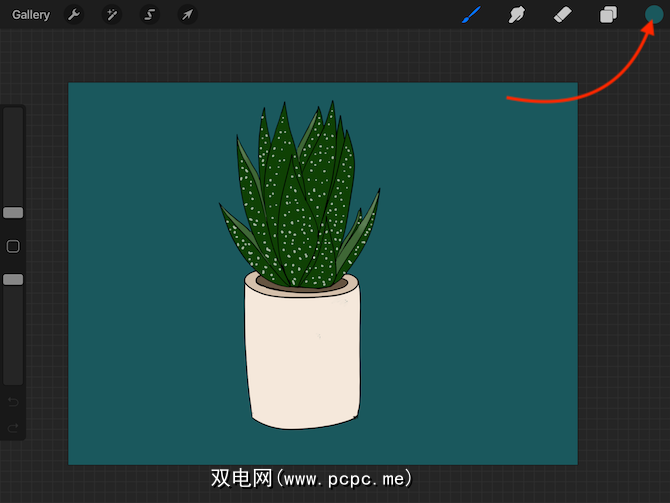Tap the cream-colored plant pot
The height and width of the screenshot is (503, 670).
pyautogui.click(x=302, y=360)
